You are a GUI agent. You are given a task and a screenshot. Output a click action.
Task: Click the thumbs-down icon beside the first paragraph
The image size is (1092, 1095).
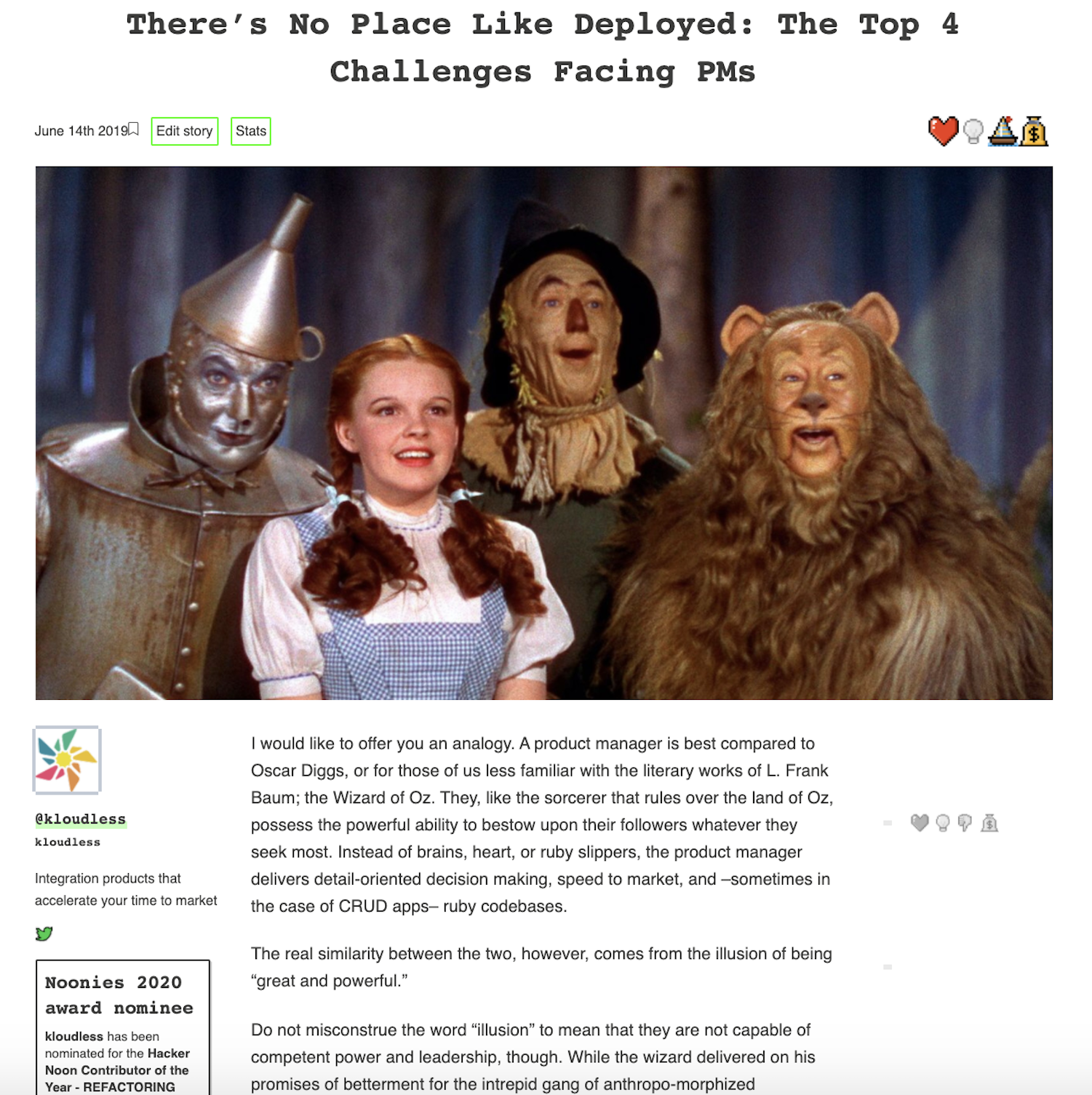click(965, 823)
